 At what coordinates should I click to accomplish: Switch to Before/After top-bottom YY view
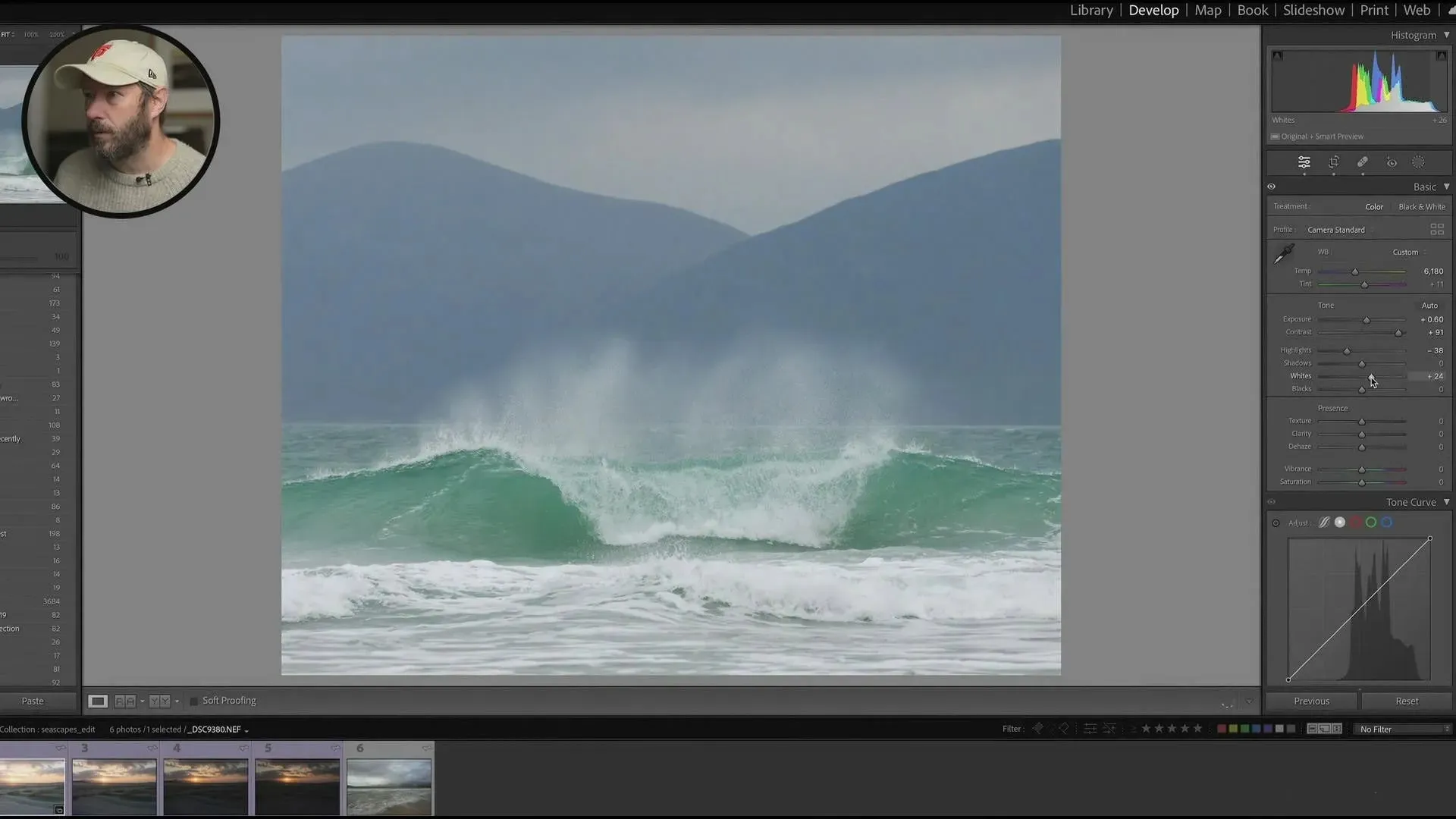pyautogui.click(x=159, y=701)
